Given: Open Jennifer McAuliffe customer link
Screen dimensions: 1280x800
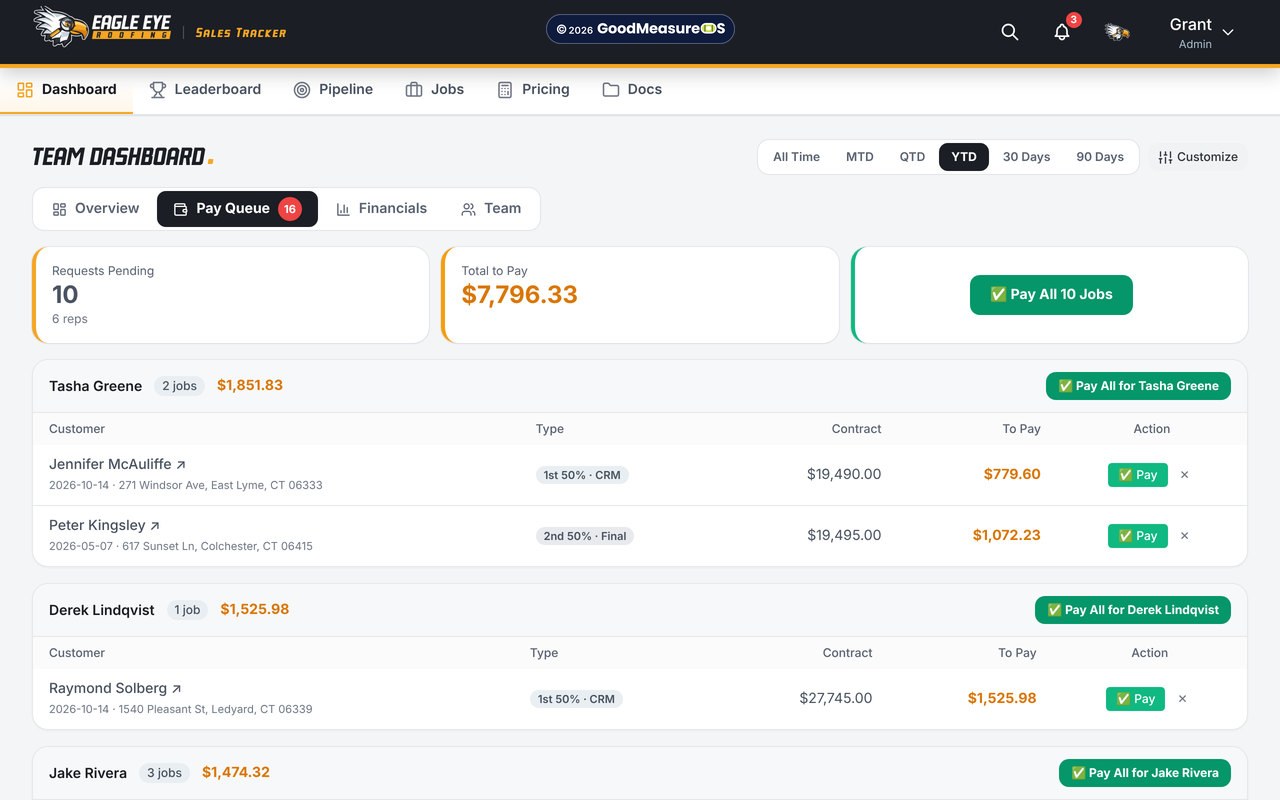Looking at the screenshot, I should 117,465.
